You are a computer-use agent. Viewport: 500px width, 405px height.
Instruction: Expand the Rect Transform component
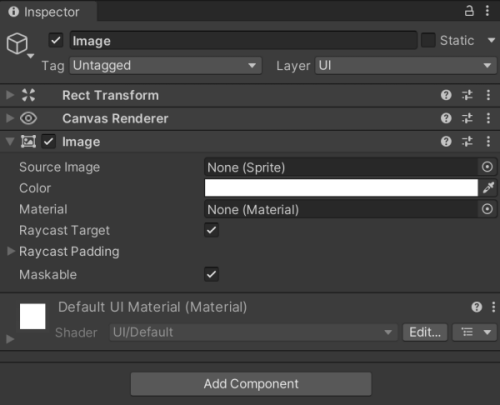coord(10,95)
